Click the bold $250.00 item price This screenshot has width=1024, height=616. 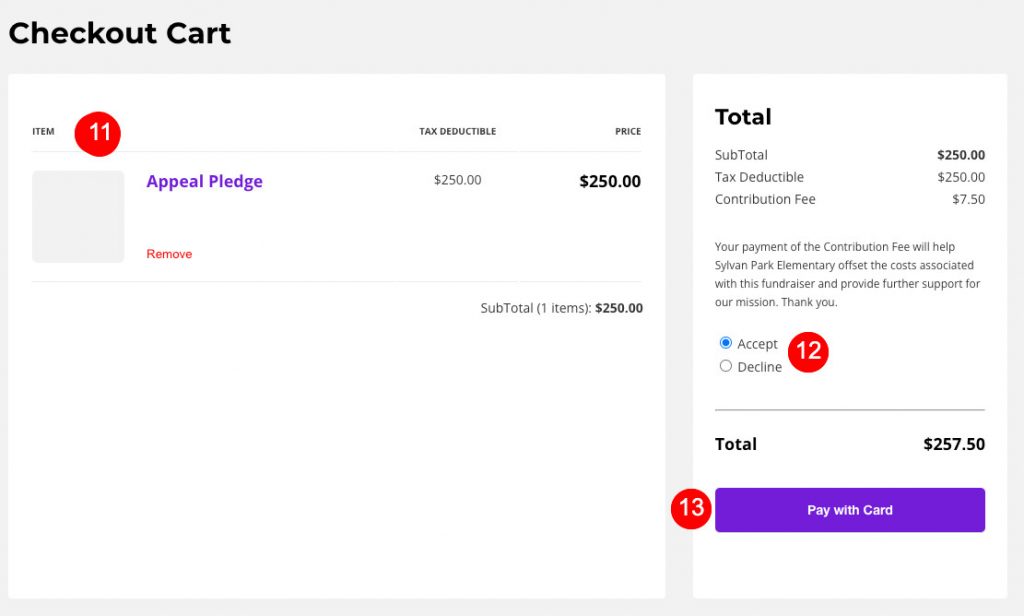(x=610, y=182)
